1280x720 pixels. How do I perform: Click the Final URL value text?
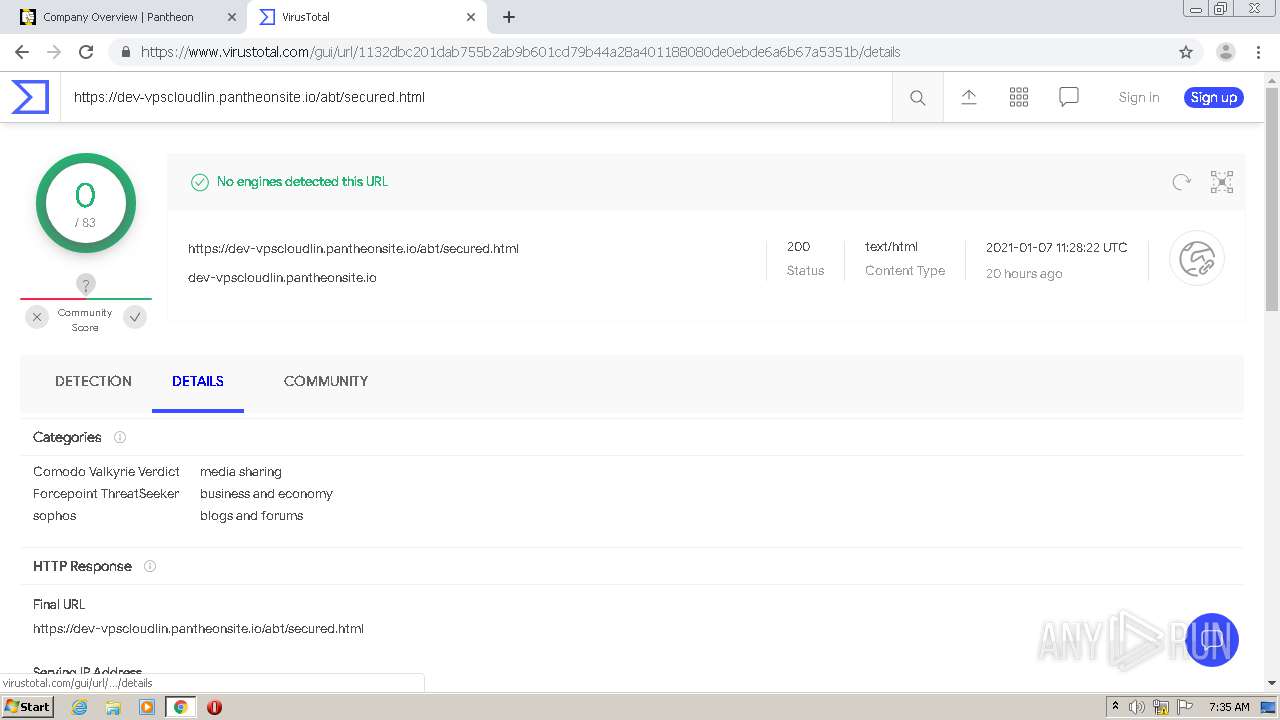click(198, 629)
